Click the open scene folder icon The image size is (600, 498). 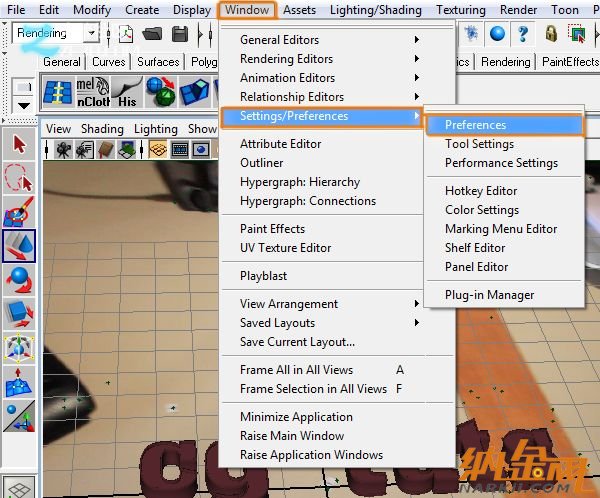pos(153,34)
